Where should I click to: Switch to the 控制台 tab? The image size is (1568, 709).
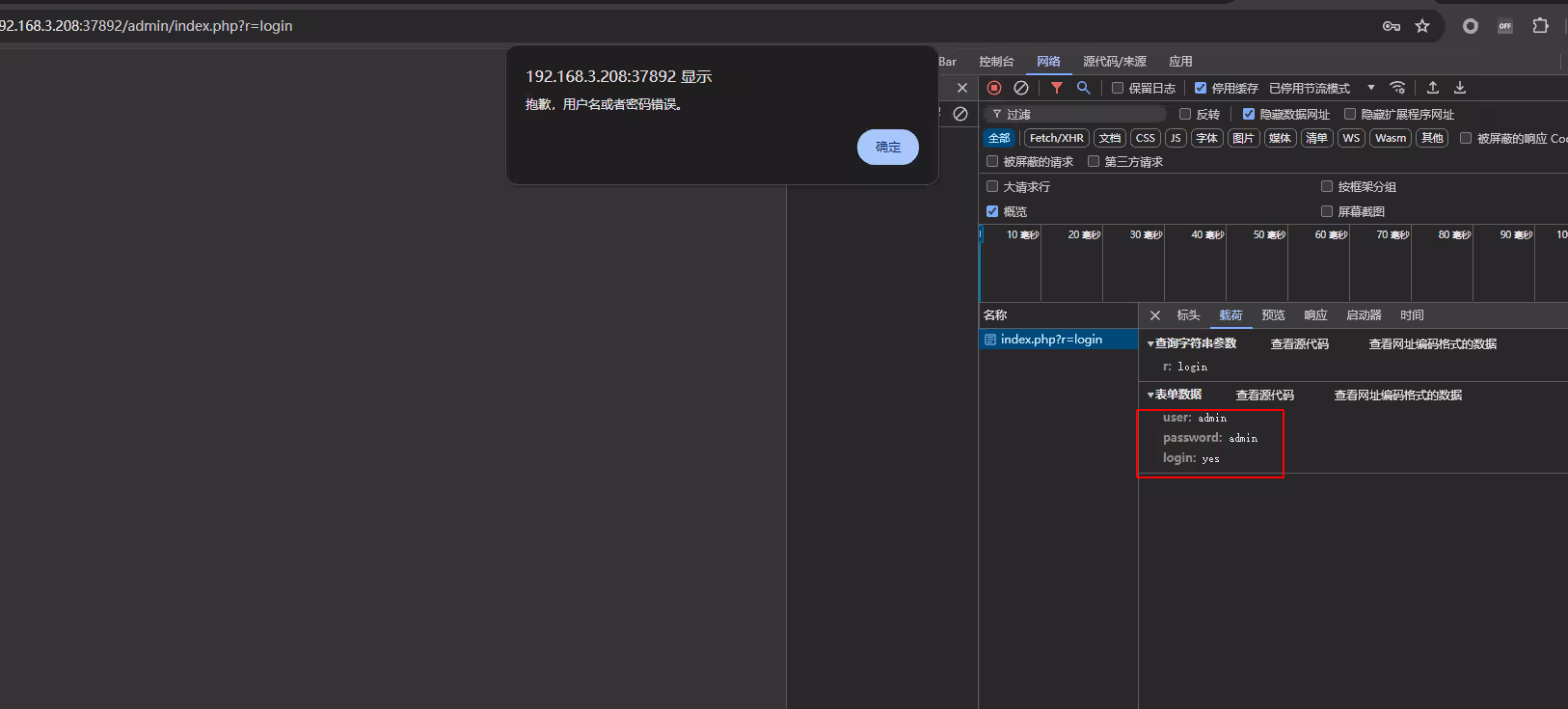coord(996,62)
